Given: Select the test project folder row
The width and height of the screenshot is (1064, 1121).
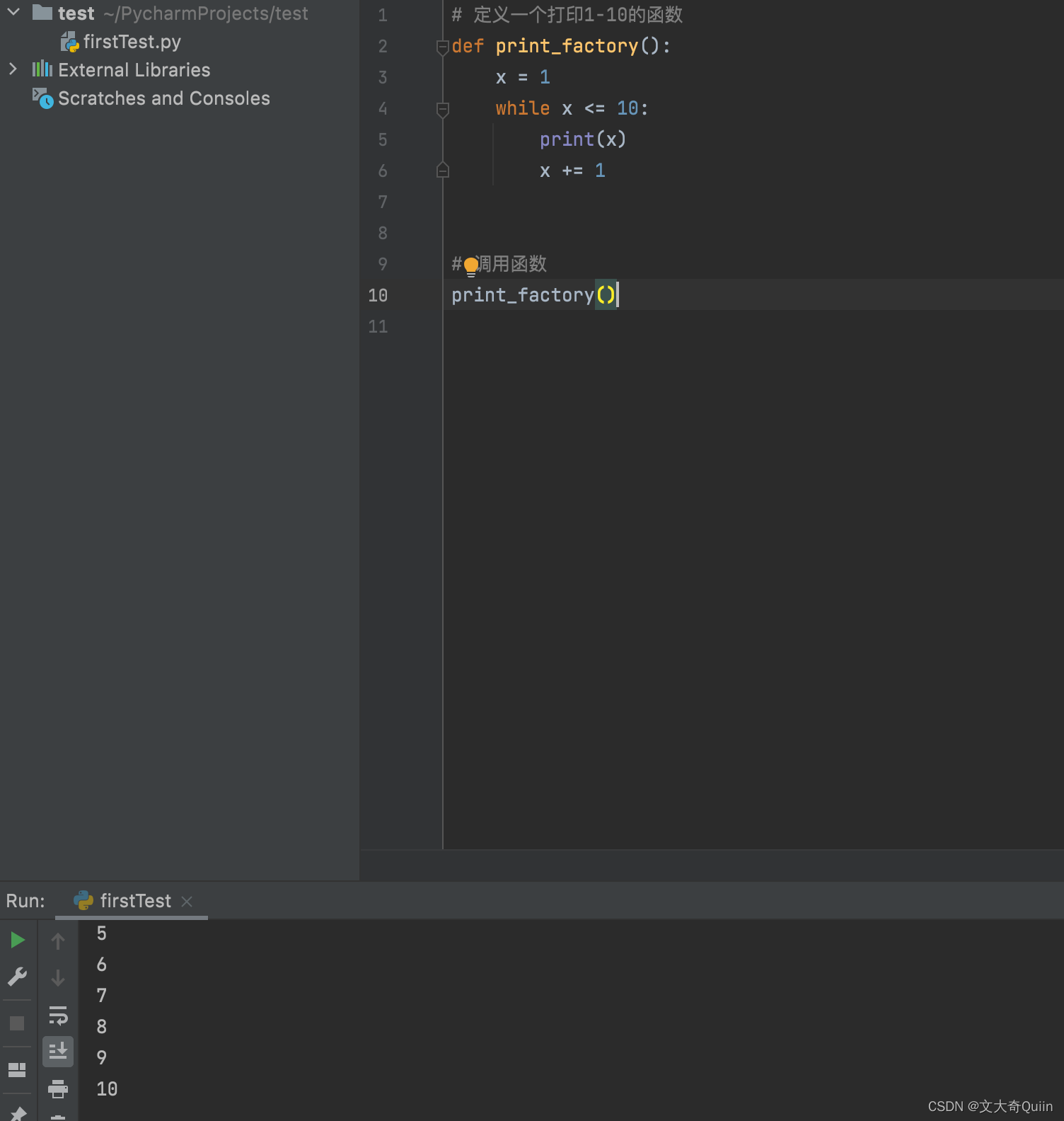Looking at the screenshot, I should [180, 13].
